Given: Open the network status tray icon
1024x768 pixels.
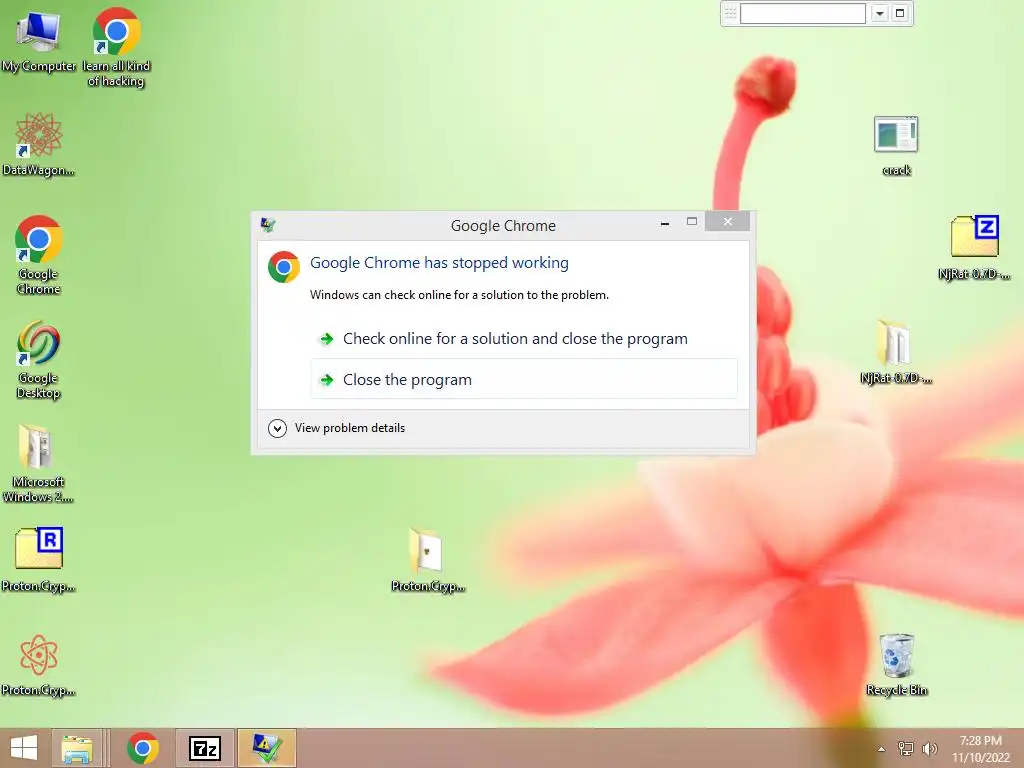Looking at the screenshot, I should (906, 748).
